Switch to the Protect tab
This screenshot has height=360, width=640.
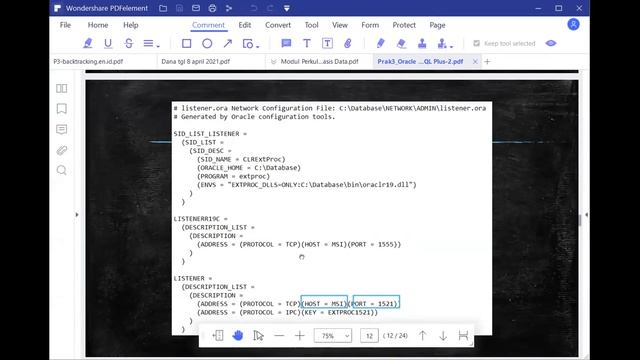[x=404, y=25]
